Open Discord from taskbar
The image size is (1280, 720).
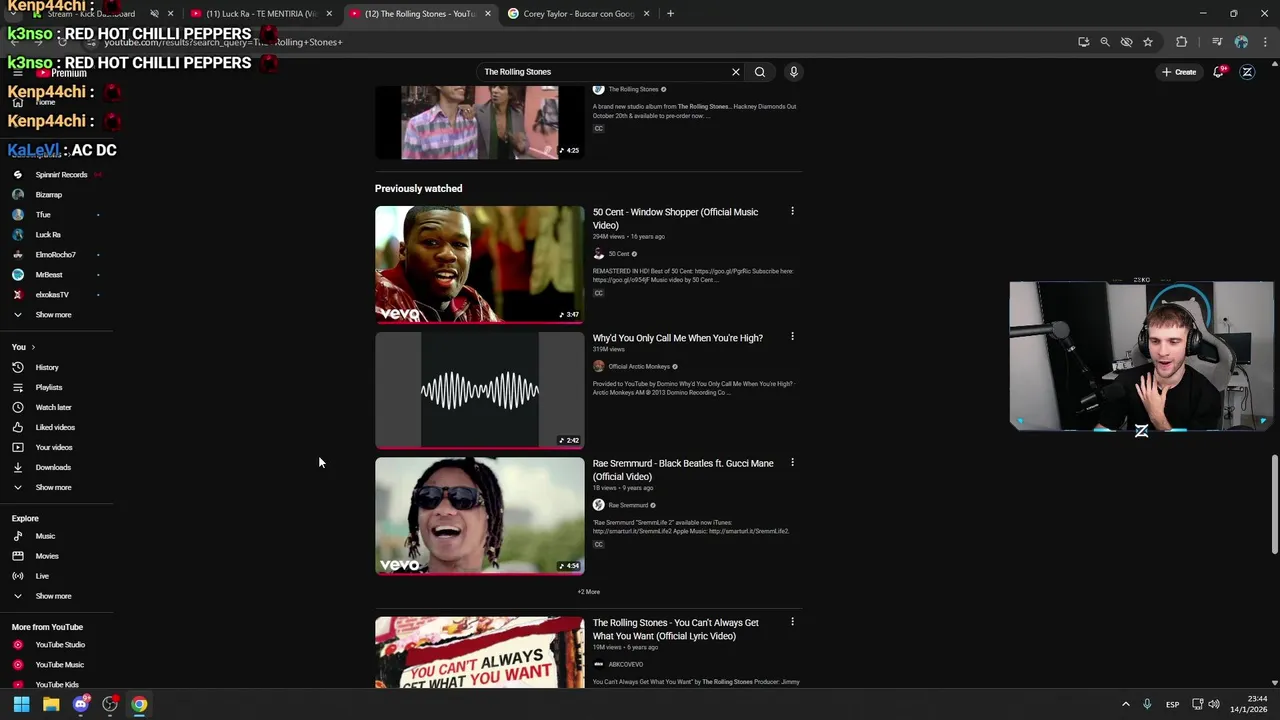pyautogui.click(x=81, y=704)
